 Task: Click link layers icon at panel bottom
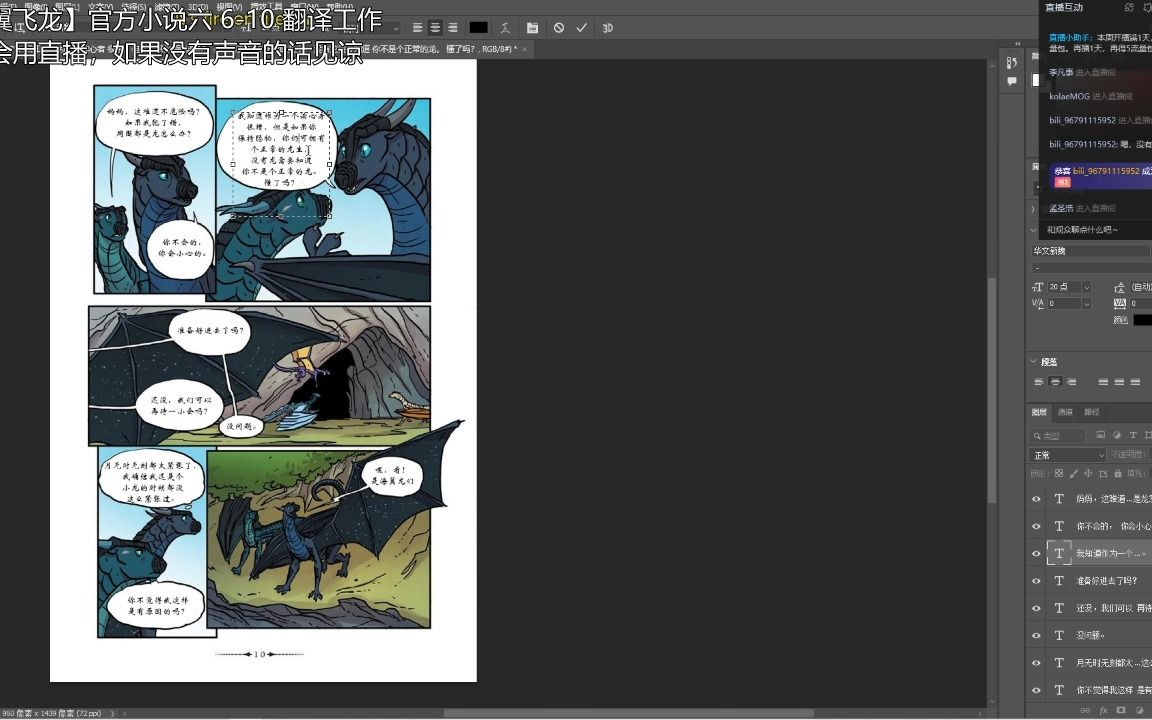pyautogui.click(x=1086, y=710)
